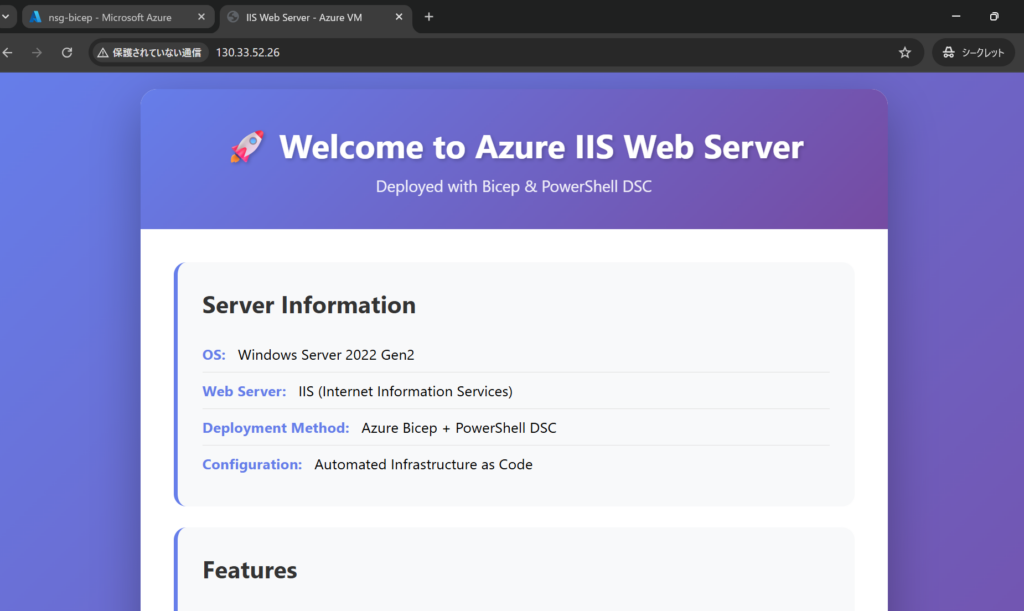
Task: Reload the current page
Action: pyautogui.click(x=67, y=52)
